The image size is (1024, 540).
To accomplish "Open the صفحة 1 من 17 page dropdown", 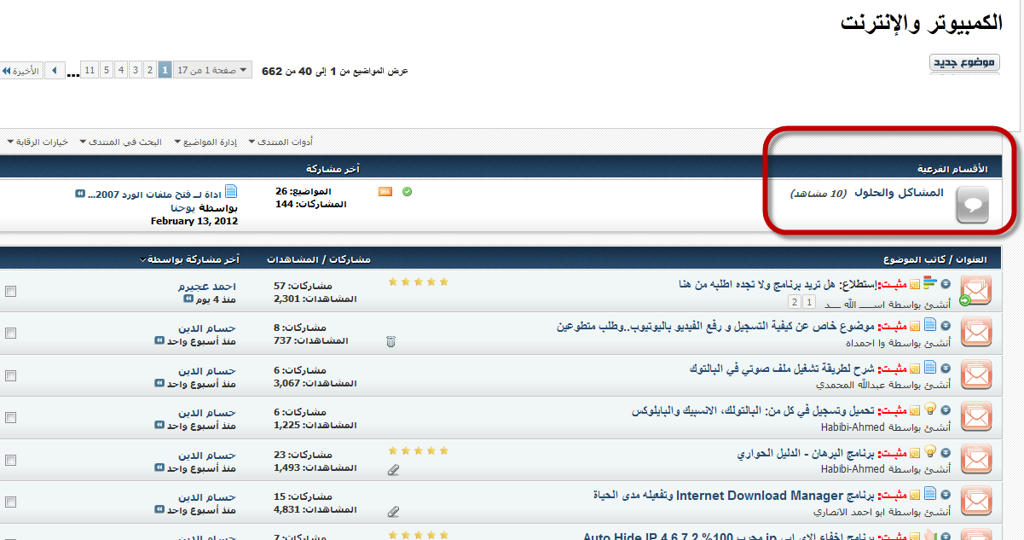I will click(212, 70).
